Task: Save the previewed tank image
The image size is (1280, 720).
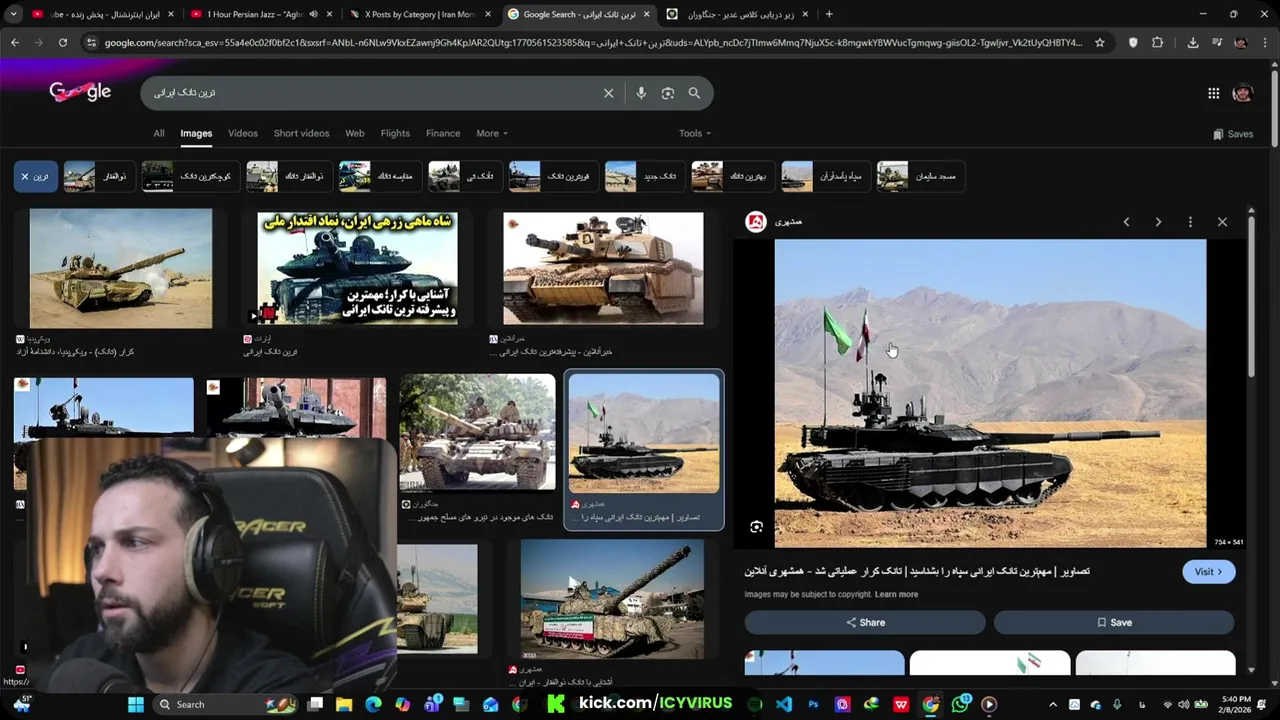Action: pyautogui.click(x=1114, y=622)
